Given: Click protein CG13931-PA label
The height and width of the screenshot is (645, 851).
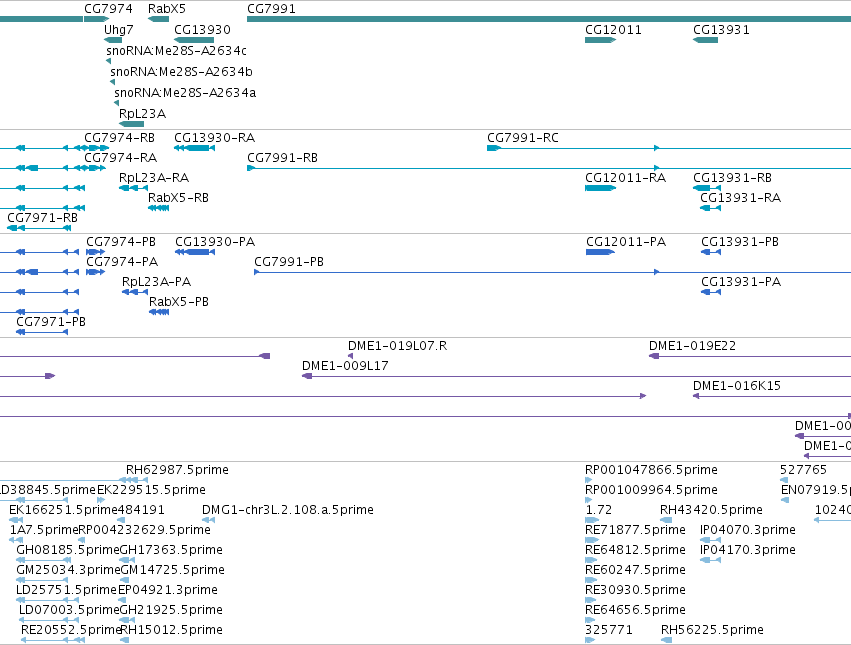Looking at the screenshot, I should pyautogui.click(x=741, y=282).
